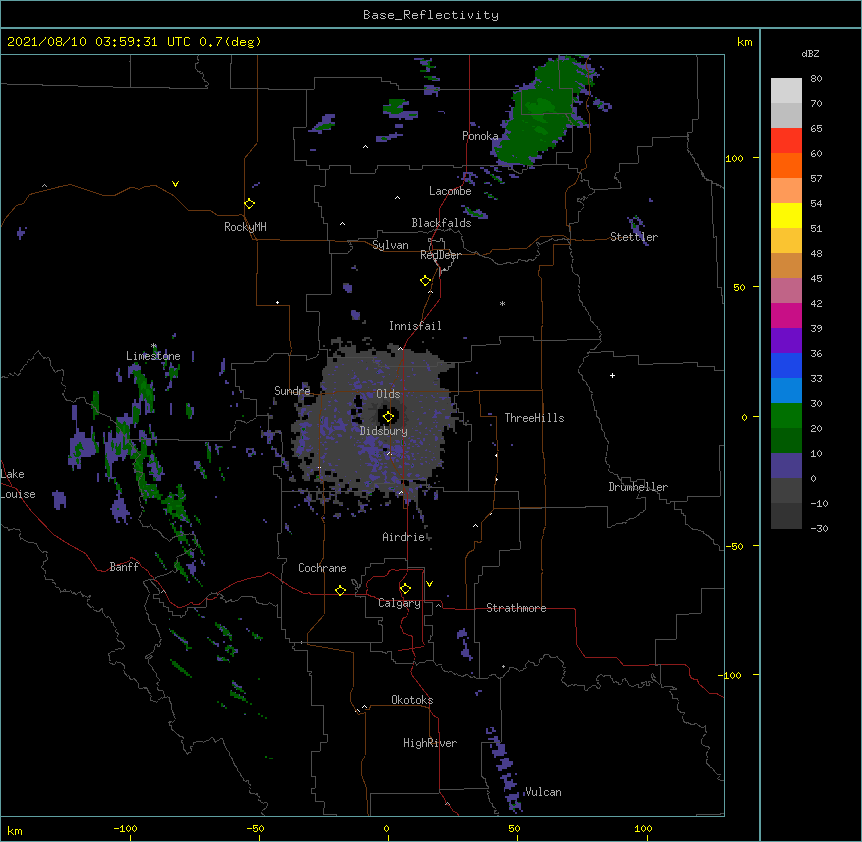Click the yellow diamond marker above Calgary label

click(405, 589)
